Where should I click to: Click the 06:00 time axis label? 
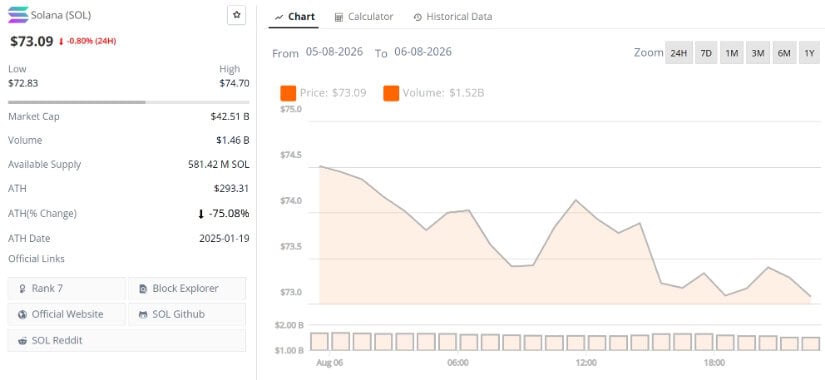458,363
